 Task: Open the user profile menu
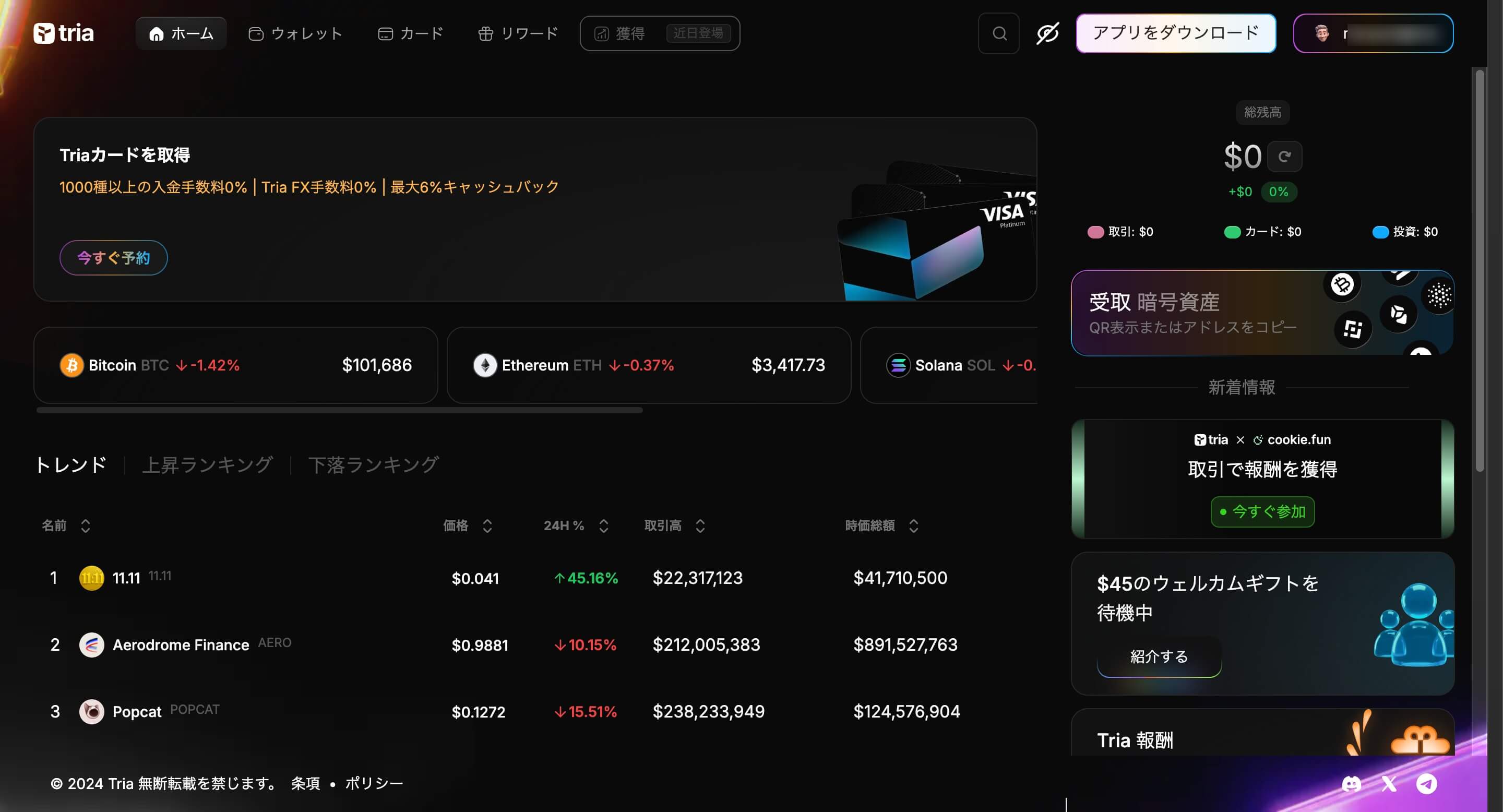coord(1373,33)
